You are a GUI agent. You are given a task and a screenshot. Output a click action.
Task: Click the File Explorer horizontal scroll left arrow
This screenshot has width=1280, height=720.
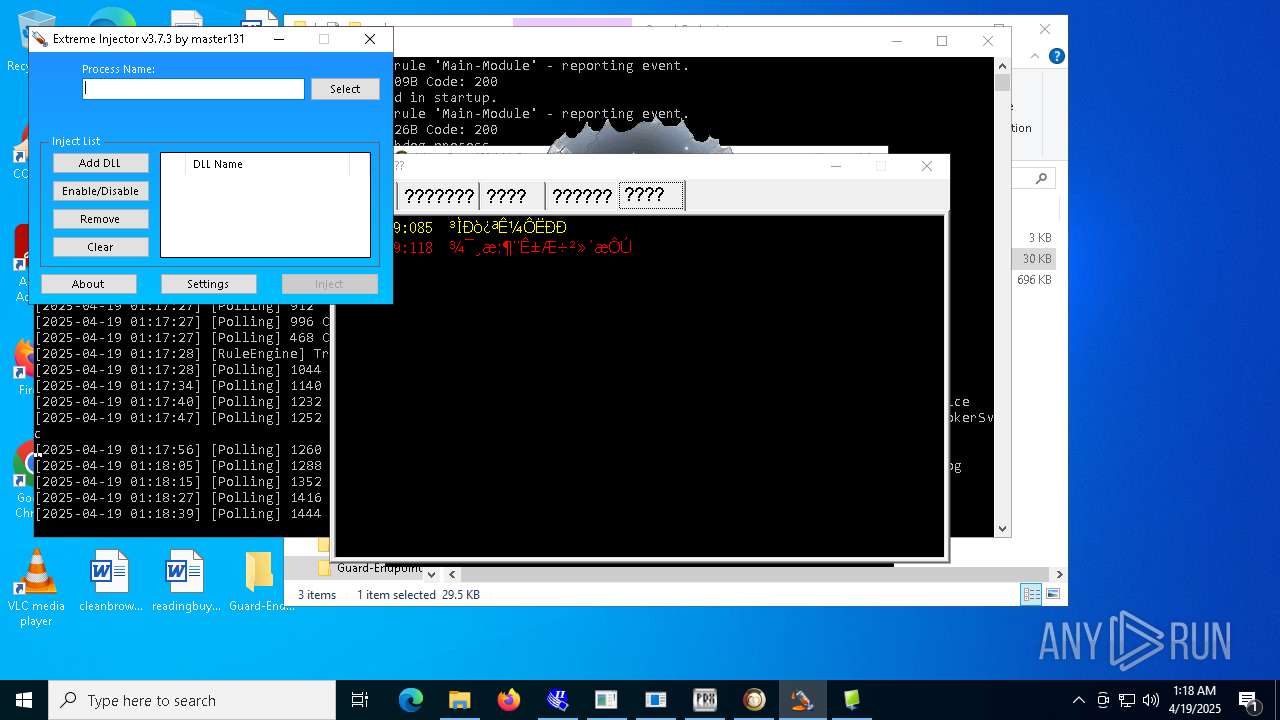pyautogui.click(x=452, y=575)
